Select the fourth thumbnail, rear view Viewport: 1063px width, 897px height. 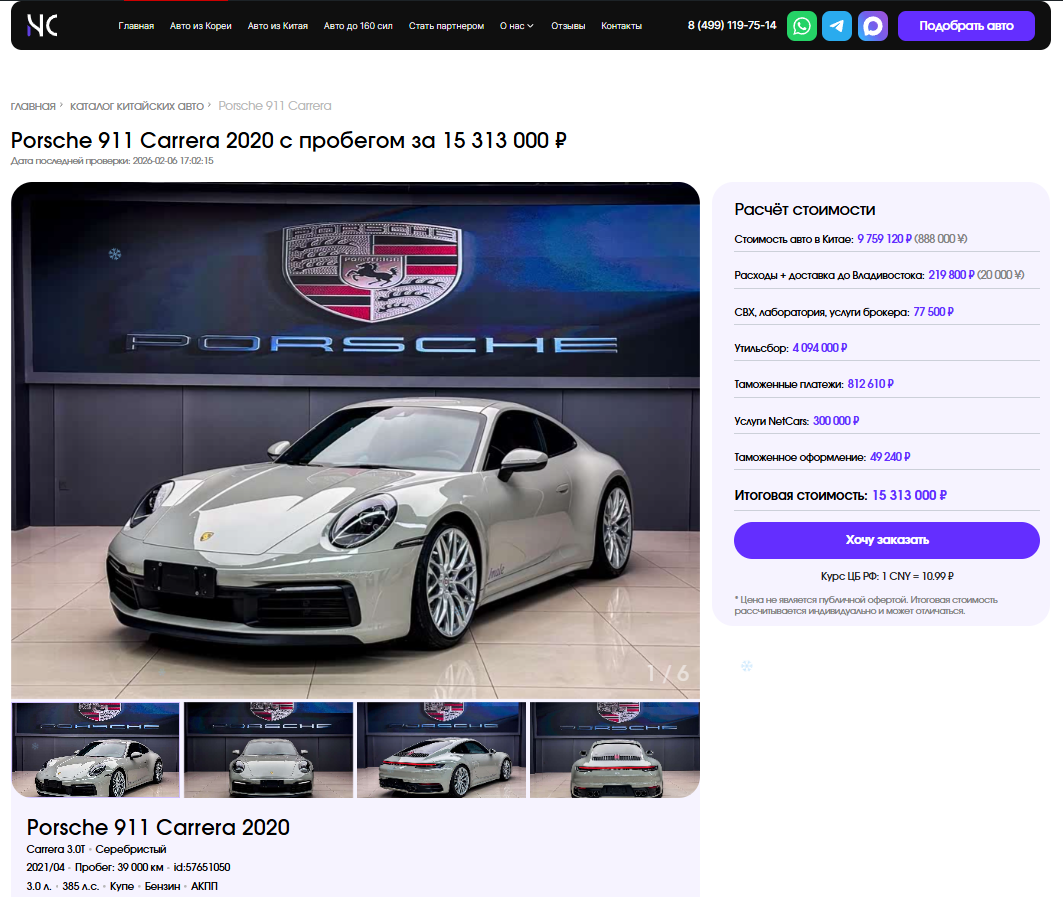(x=614, y=750)
